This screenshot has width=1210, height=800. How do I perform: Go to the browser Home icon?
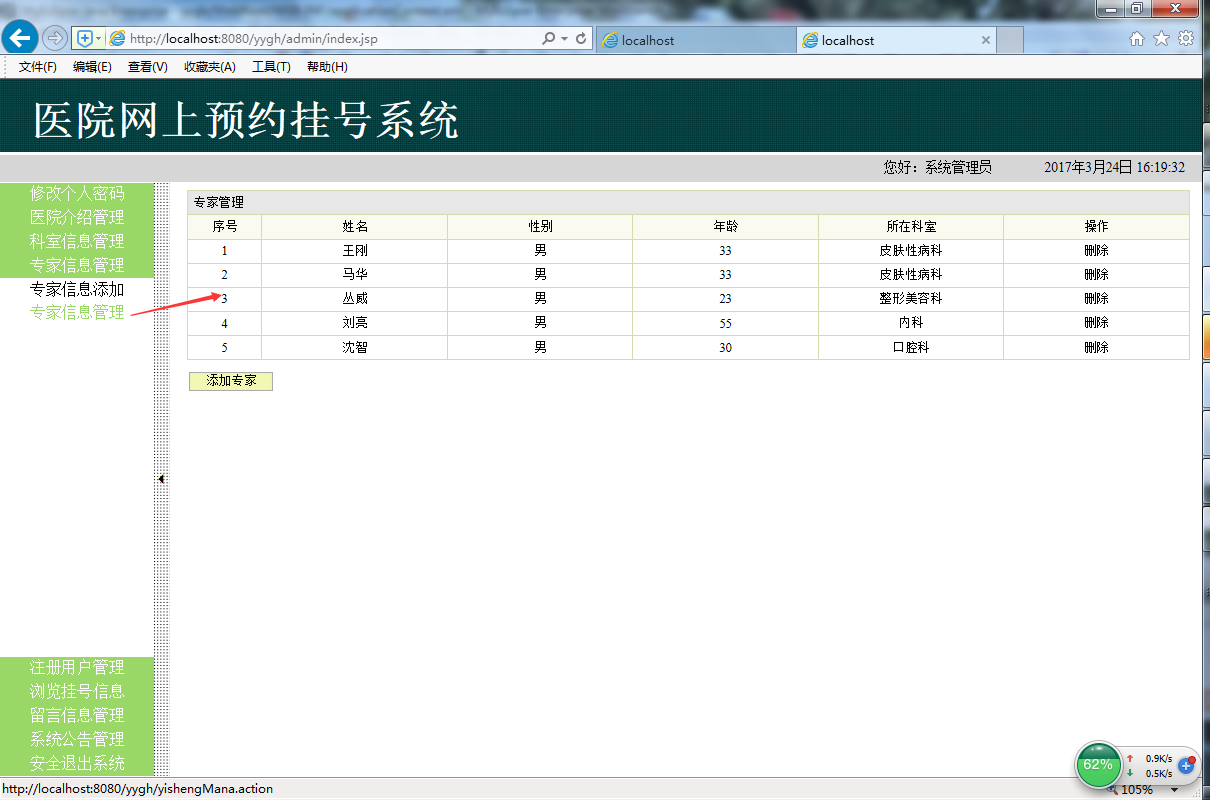(x=1136, y=38)
